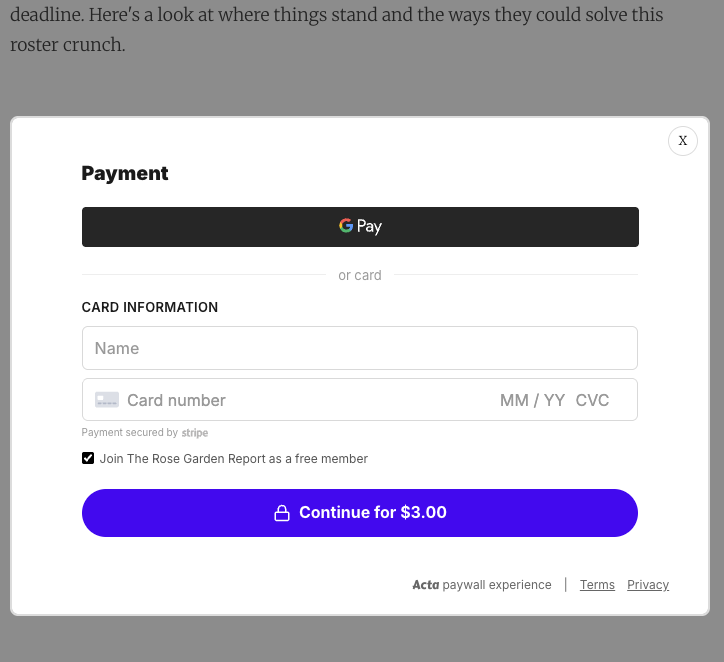Open the Terms link
724x662 pixels.
(x=597, y=584)
